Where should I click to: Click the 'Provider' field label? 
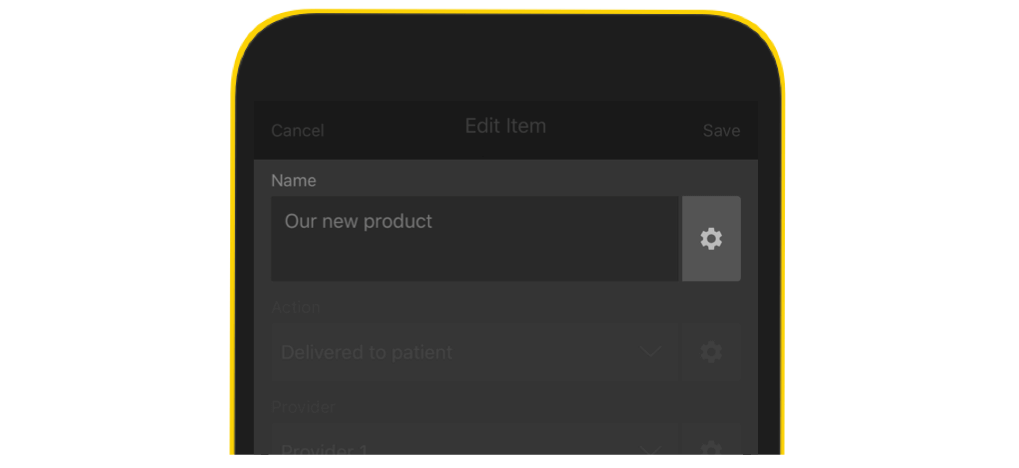coord(302,407)
